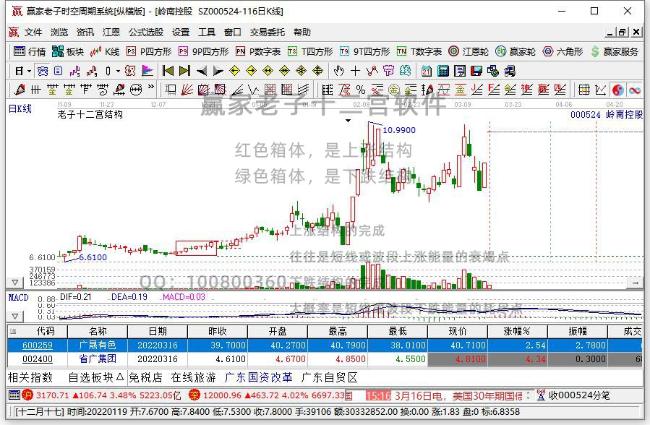The image size is (650, 425).
Task: Open the T数字表 tool
Action: [x=419, y=51]
